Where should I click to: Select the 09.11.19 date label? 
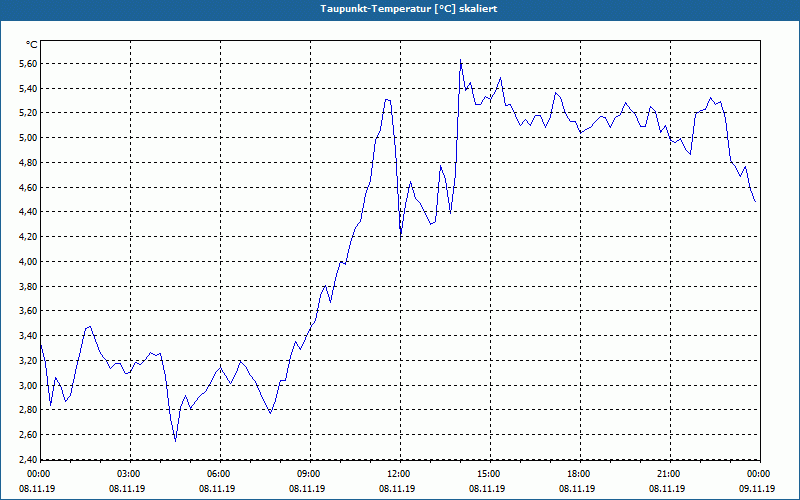pyautogui.click(x=757, y=489)
